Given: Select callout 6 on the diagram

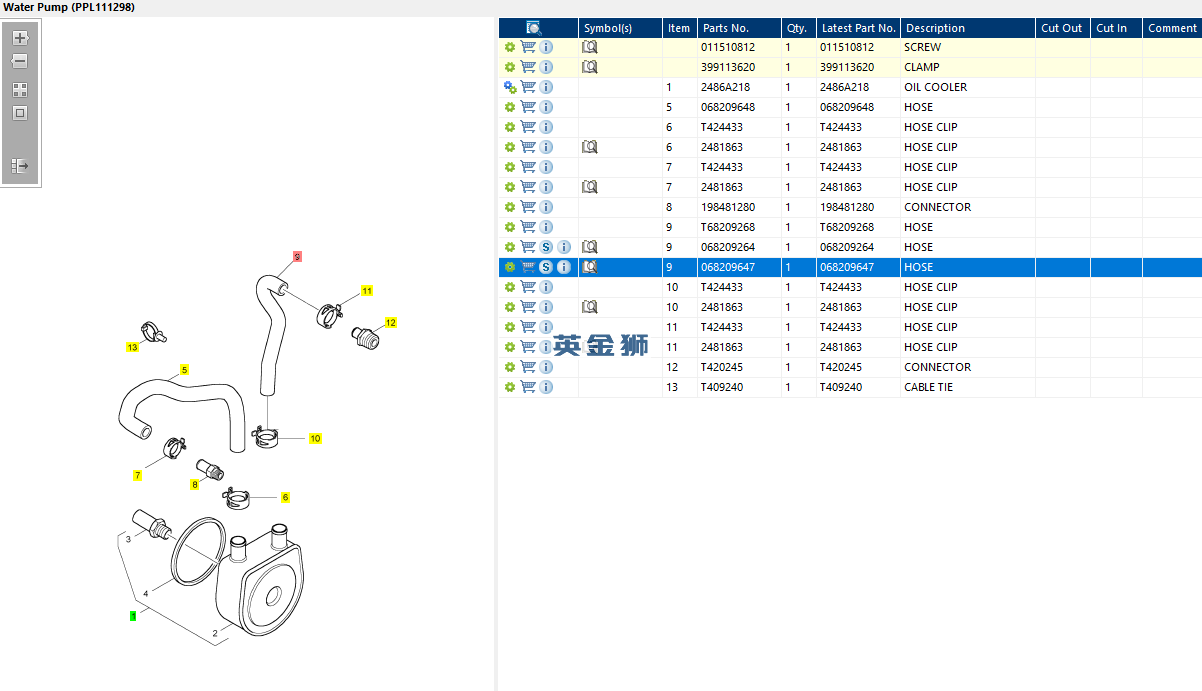Looking at the screenshot, I should [285, 497].
